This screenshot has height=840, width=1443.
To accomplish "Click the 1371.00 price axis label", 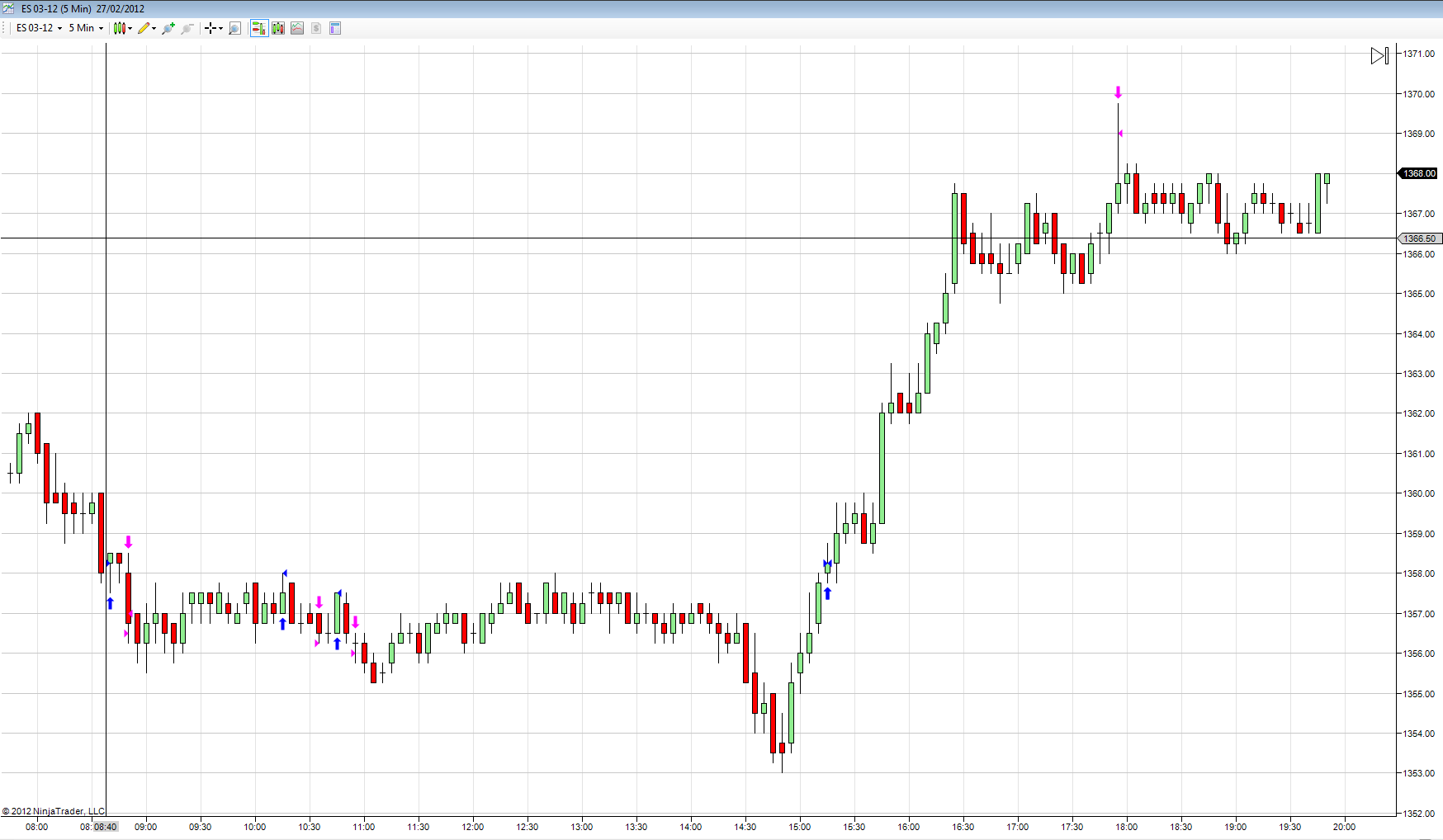I will pyautogui.click(x=1419, y=54).
